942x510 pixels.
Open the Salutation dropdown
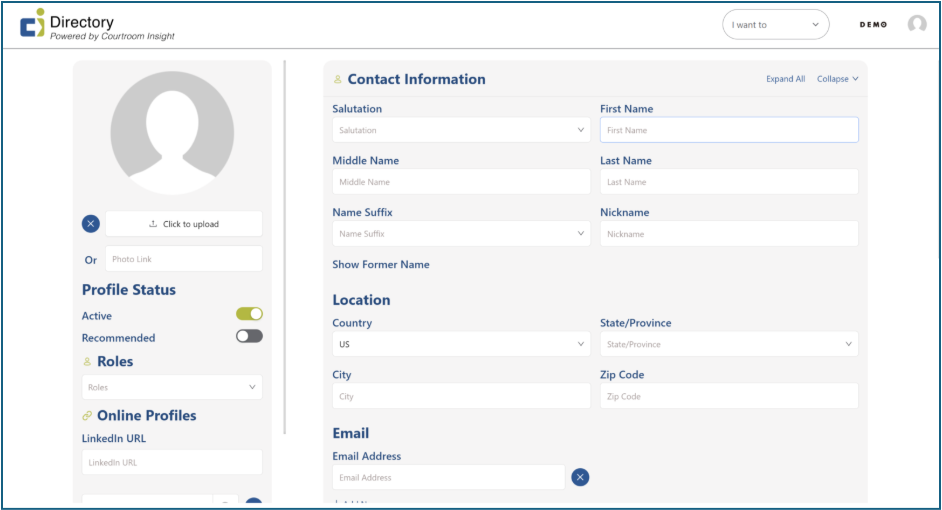461,130
